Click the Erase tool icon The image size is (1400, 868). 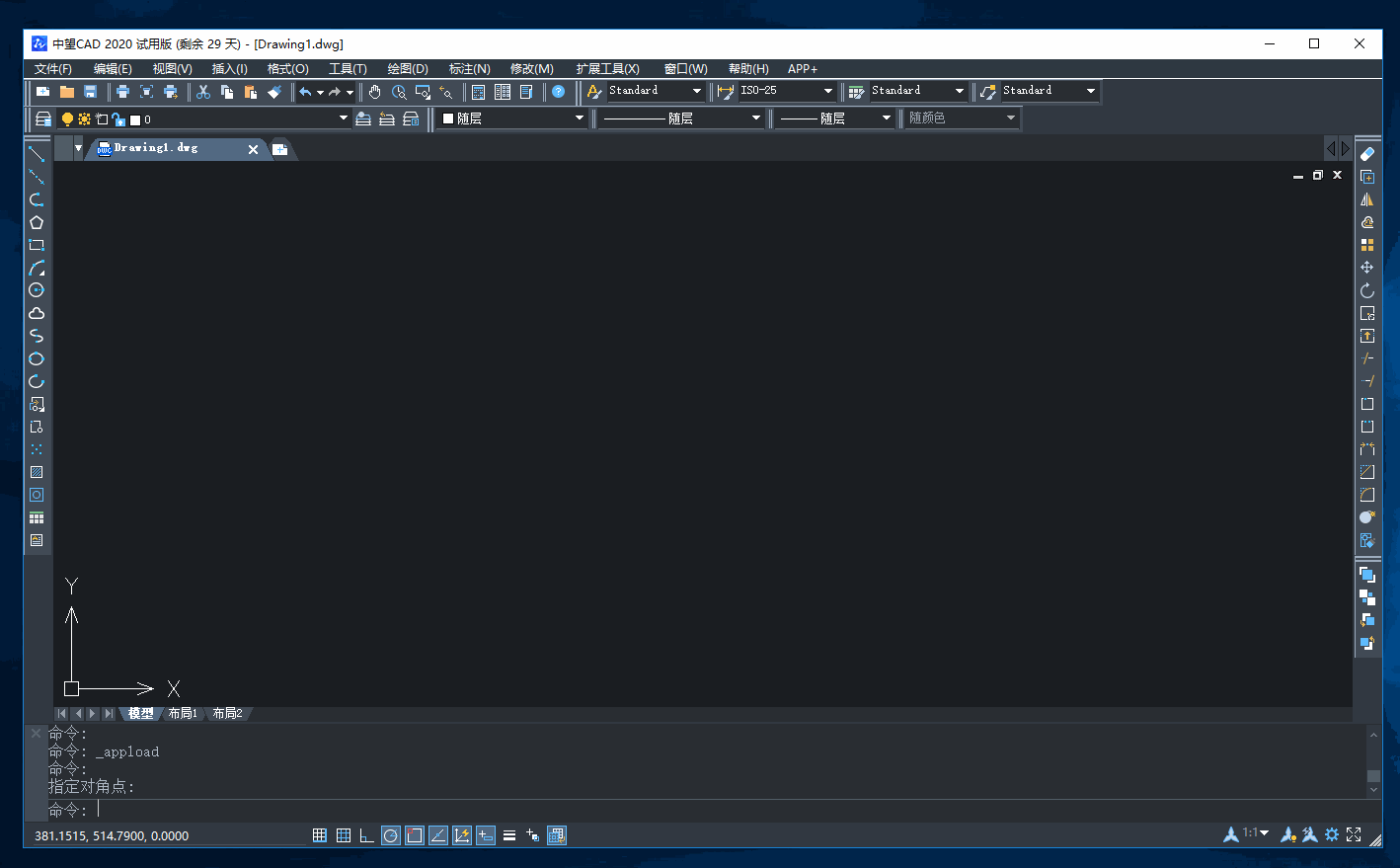(1367, 154)
